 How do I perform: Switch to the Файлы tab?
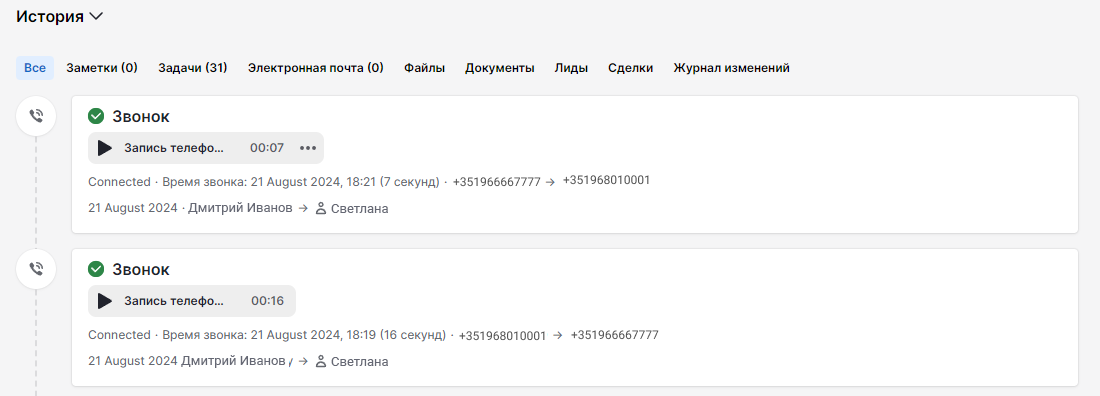pos(424,68)
